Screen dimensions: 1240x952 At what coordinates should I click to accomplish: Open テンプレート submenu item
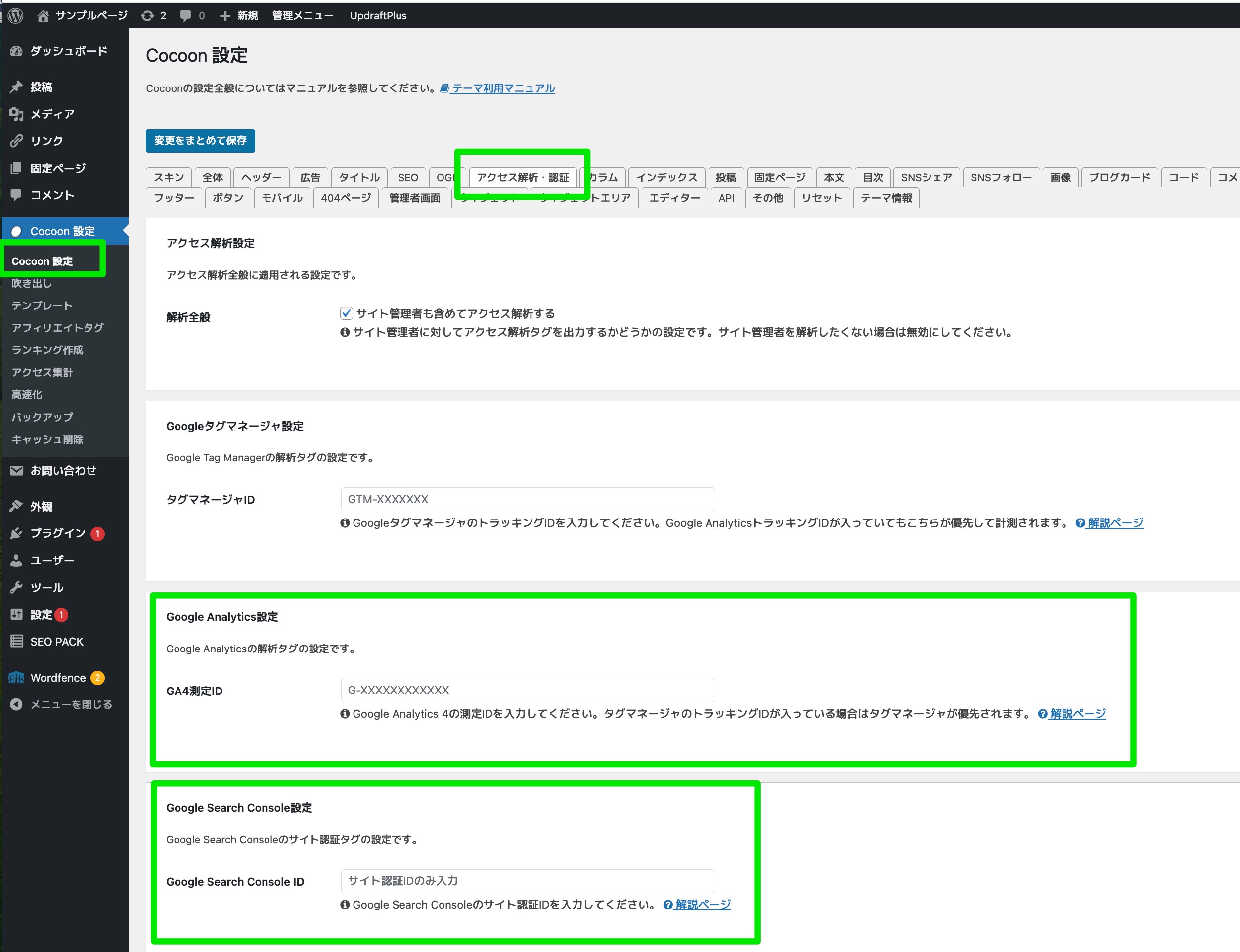pos(43,305)
